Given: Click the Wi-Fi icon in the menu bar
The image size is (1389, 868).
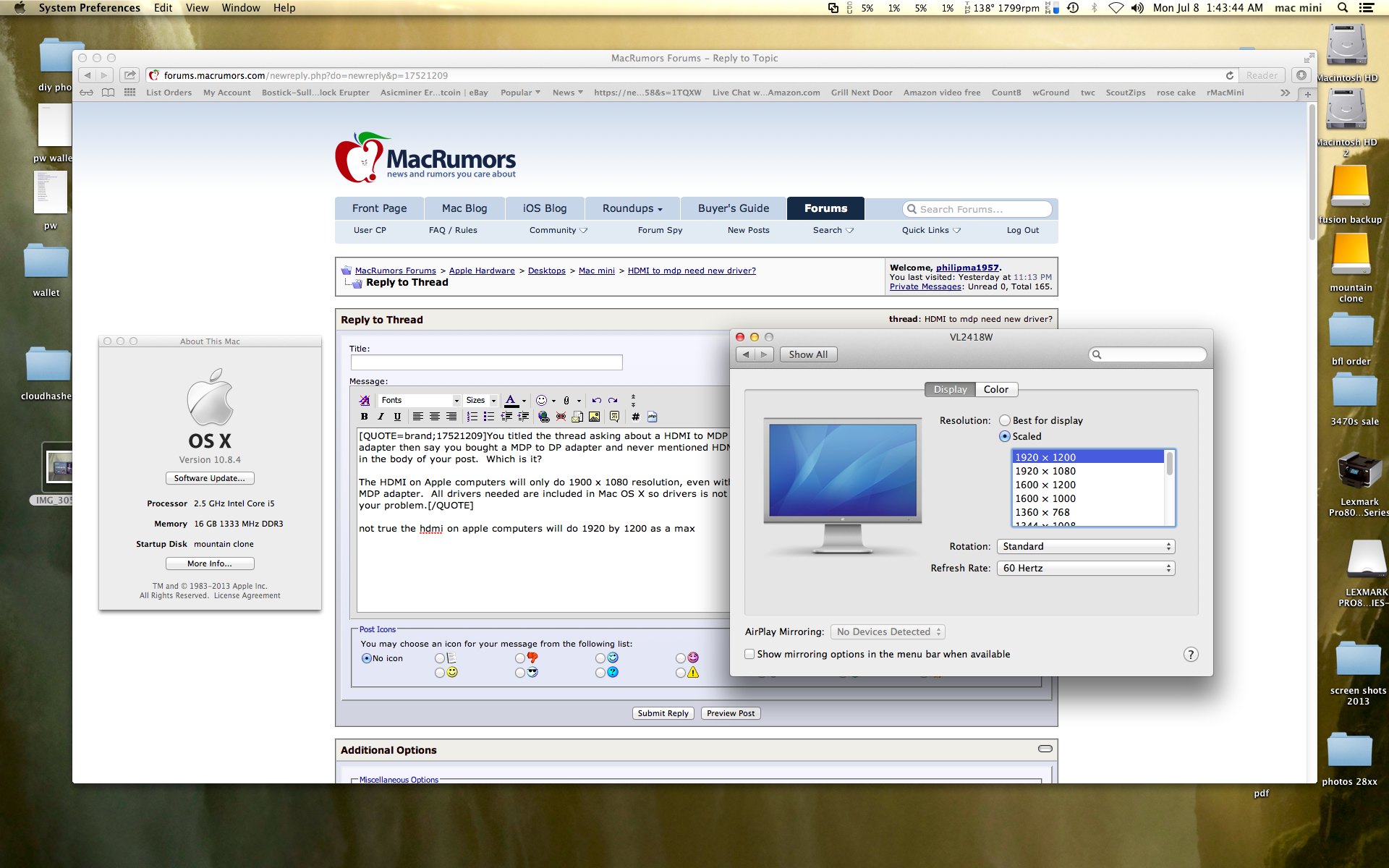Looking at the screenshot, I should [1116, 8].
